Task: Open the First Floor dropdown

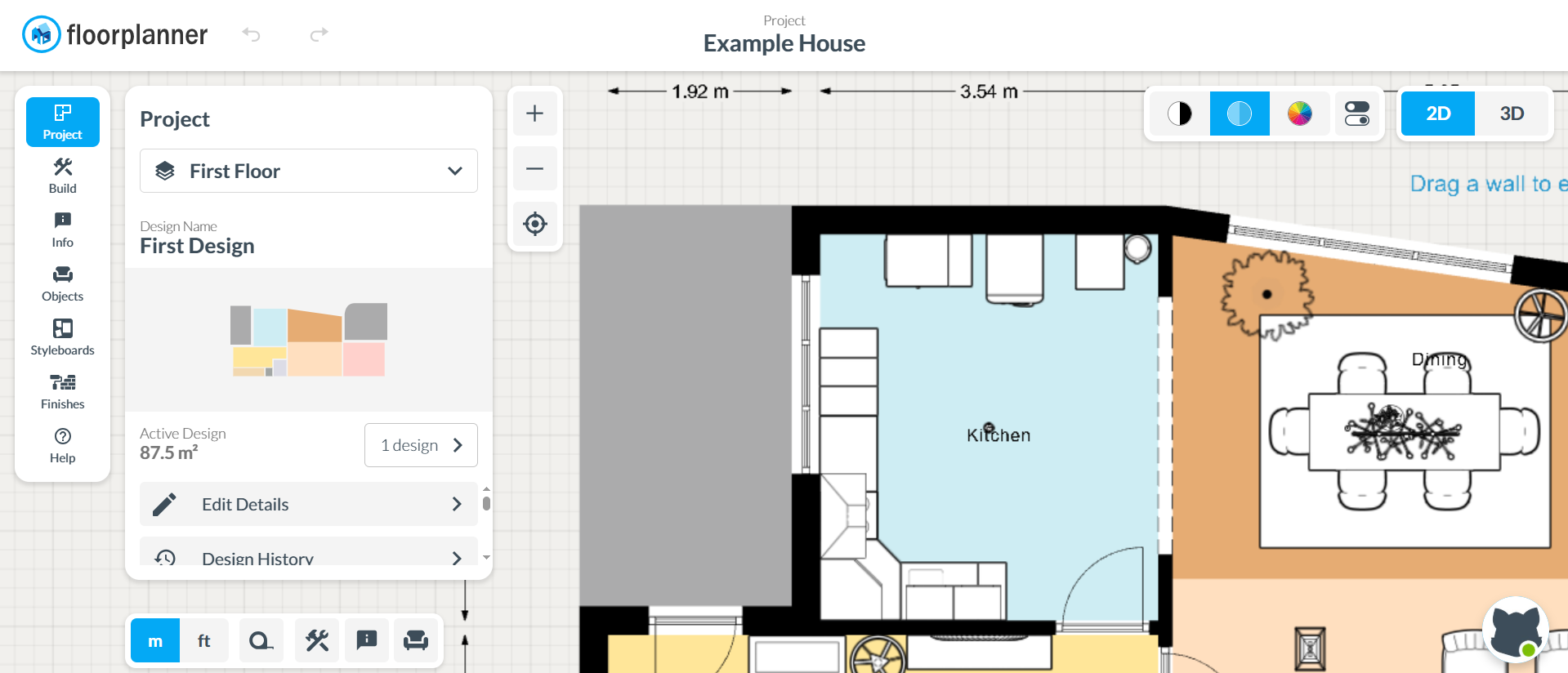Action: coord(309,171)
